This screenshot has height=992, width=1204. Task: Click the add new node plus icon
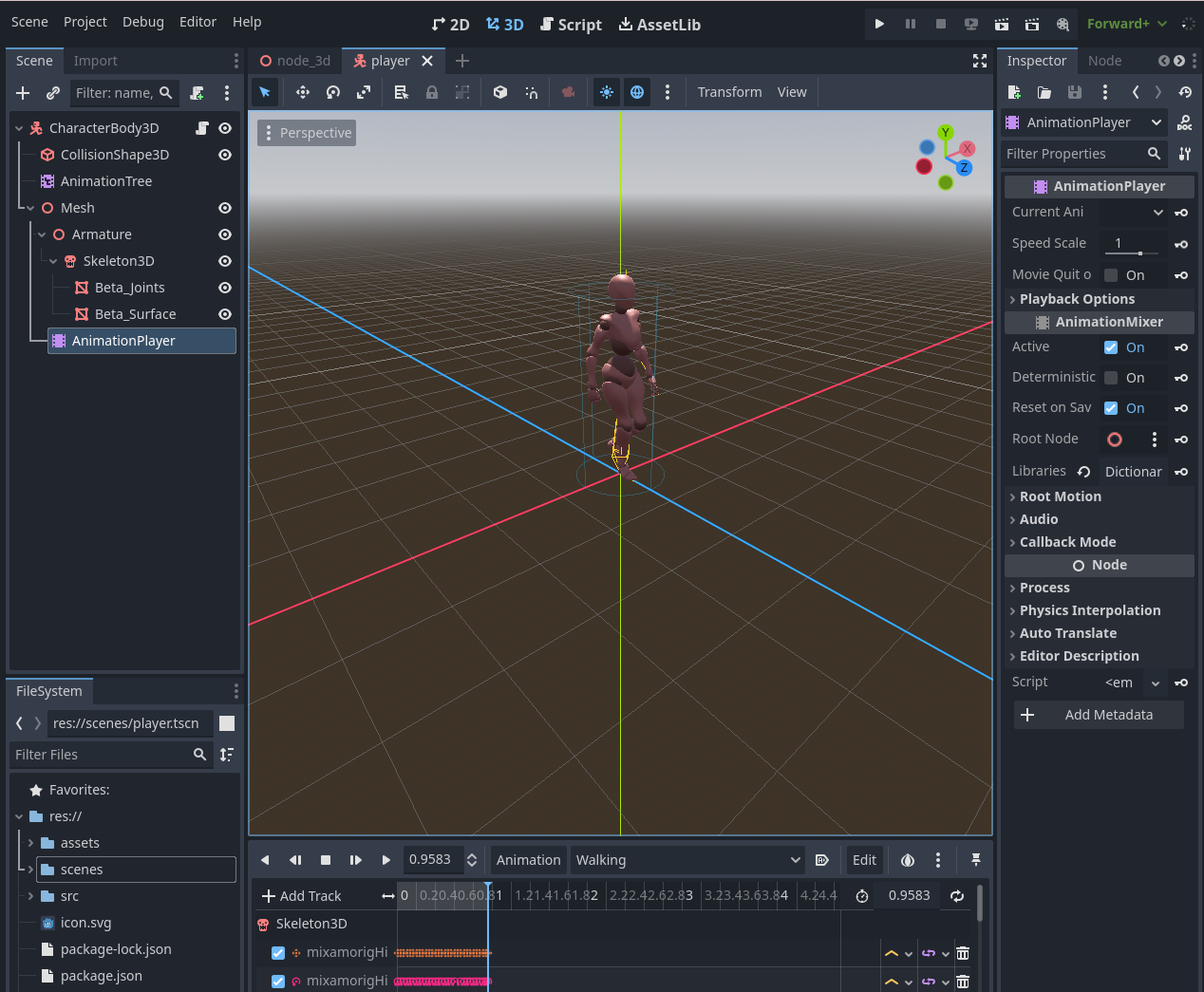23,93
